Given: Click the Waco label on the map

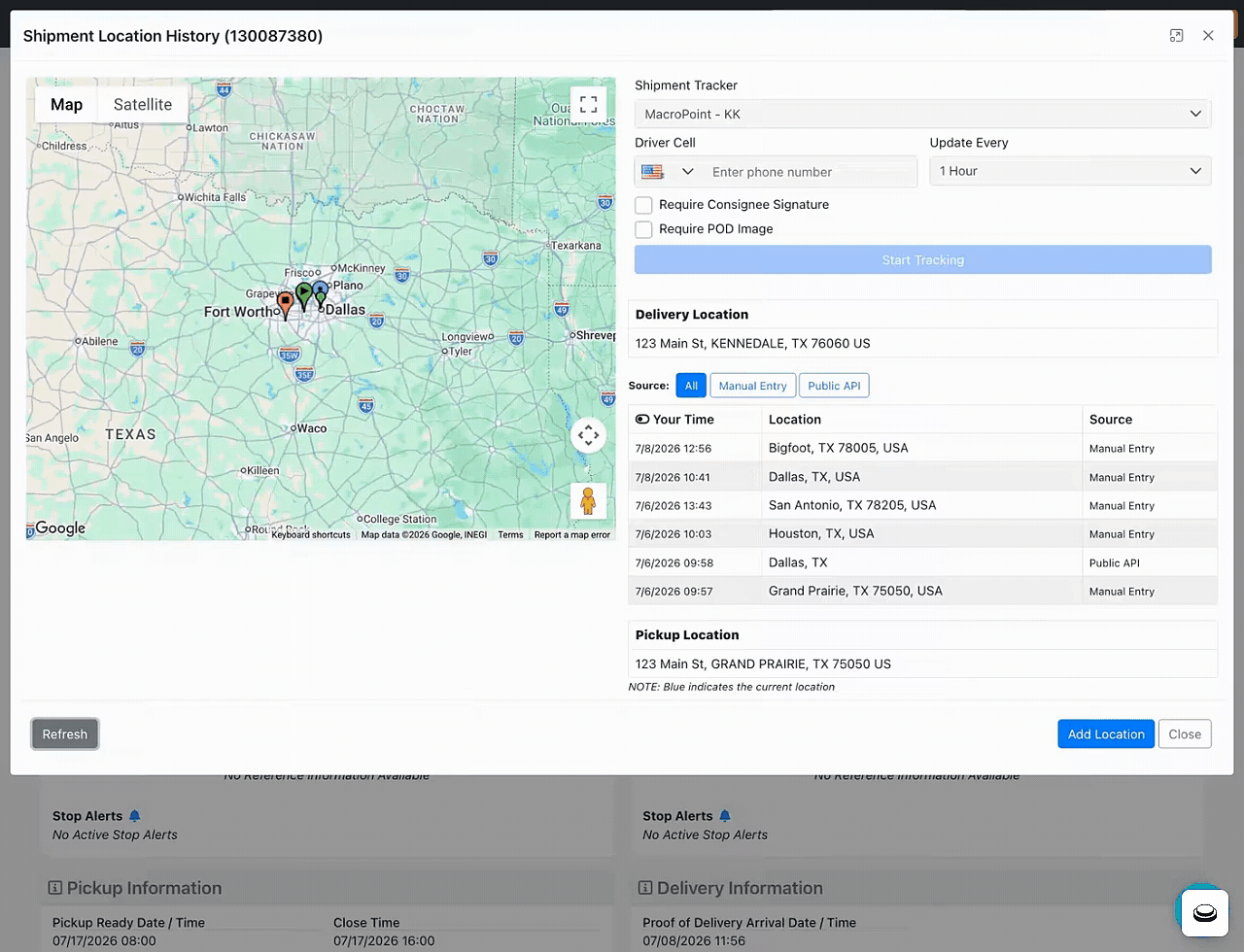Looking at the screenshot, I should click(311, 428).
